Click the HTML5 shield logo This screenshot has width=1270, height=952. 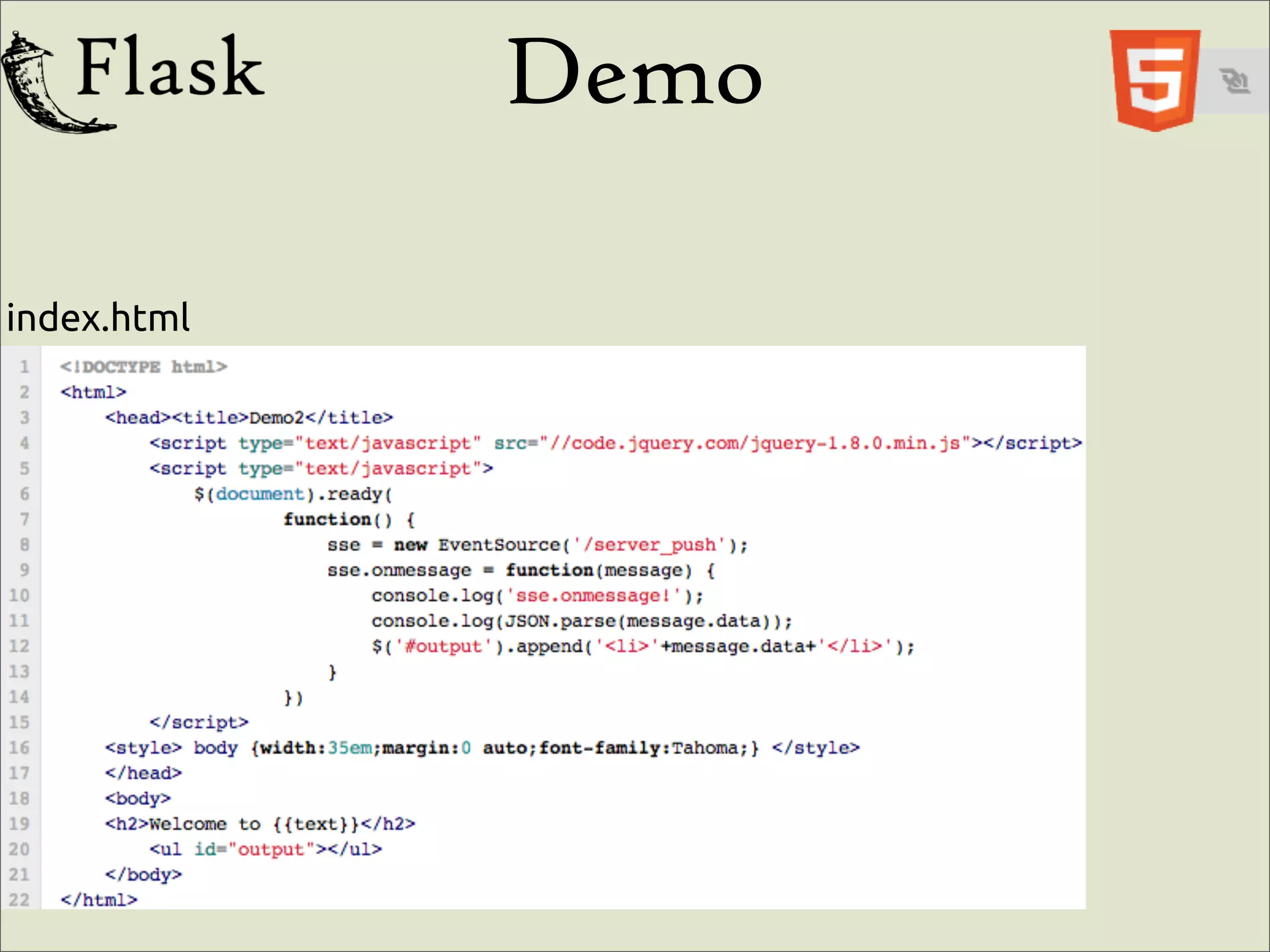(1155, 81)
